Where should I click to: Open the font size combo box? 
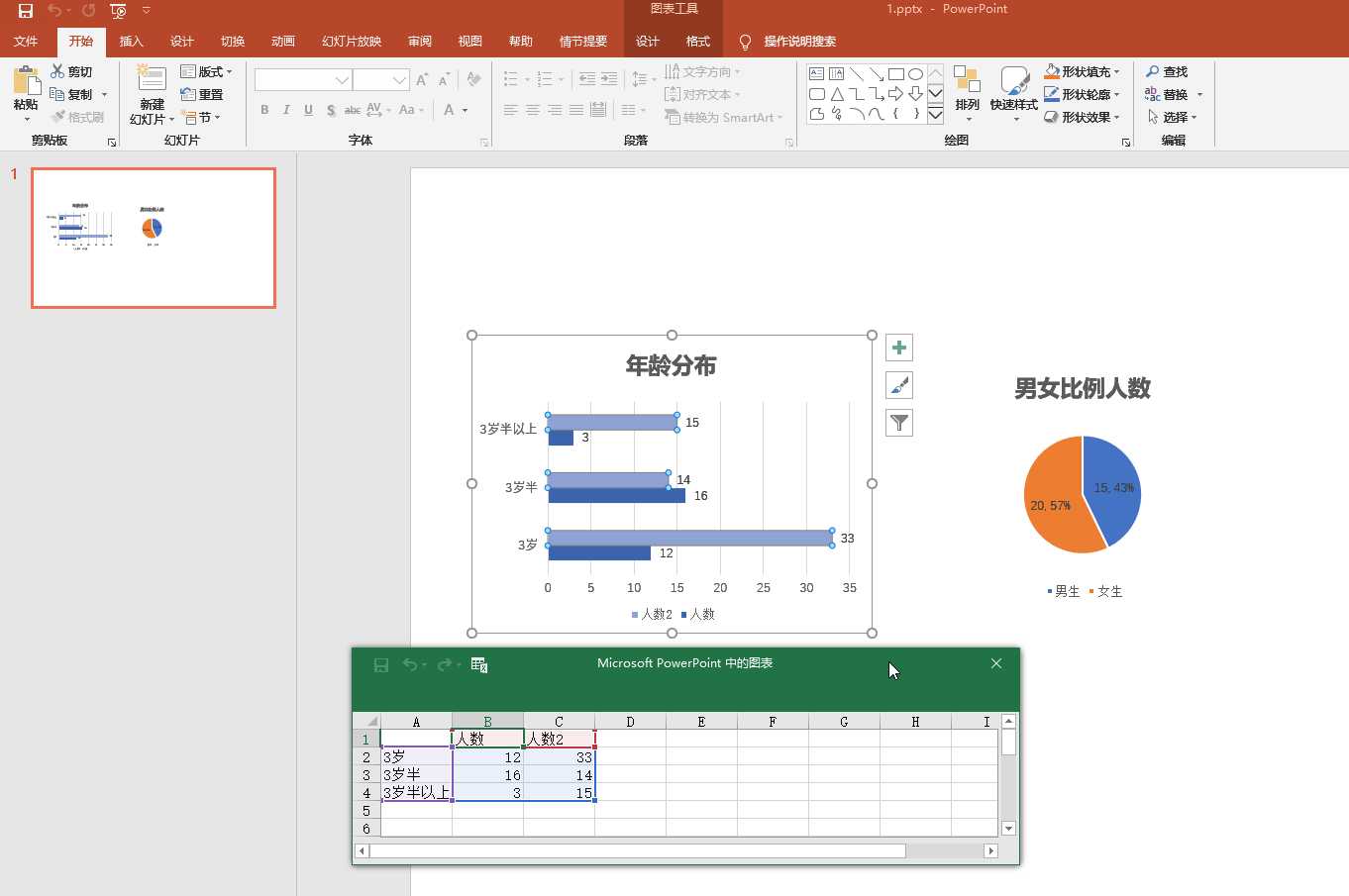[x=381, y=79]
